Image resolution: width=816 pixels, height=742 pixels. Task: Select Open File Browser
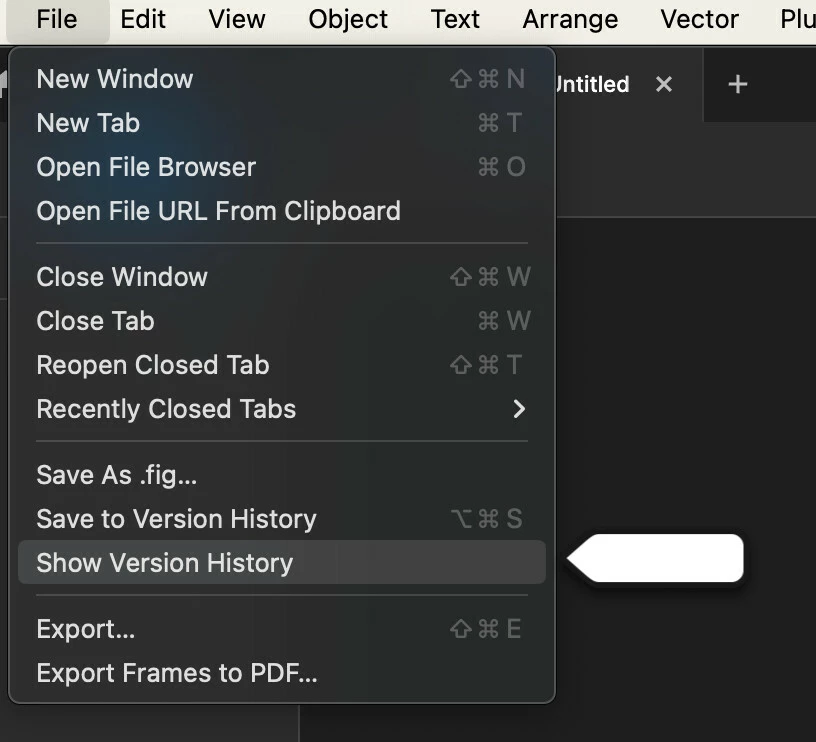282,167
